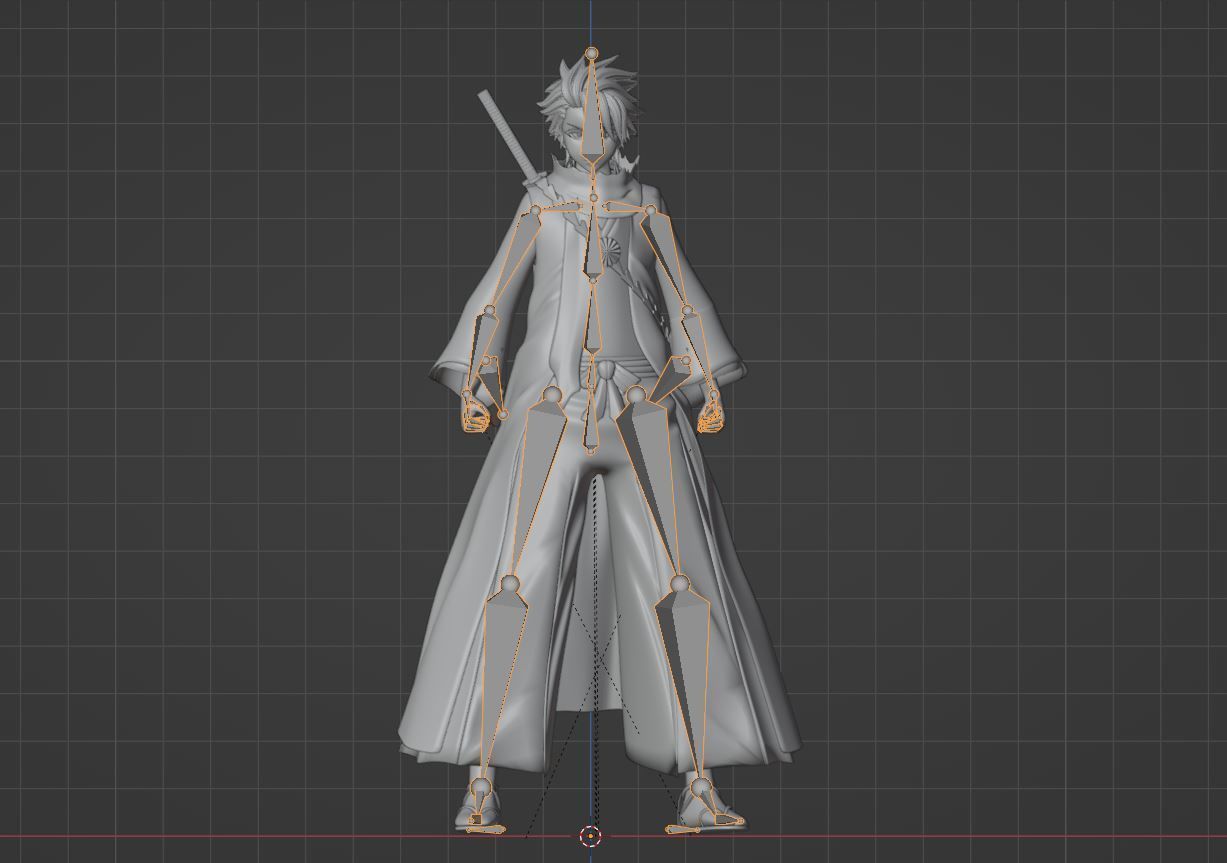Viewport: 1227px width, 863px height.
Task: Select the hand bones on the screen-right fist
Action: pyautogui.click(x=710, y=416)
